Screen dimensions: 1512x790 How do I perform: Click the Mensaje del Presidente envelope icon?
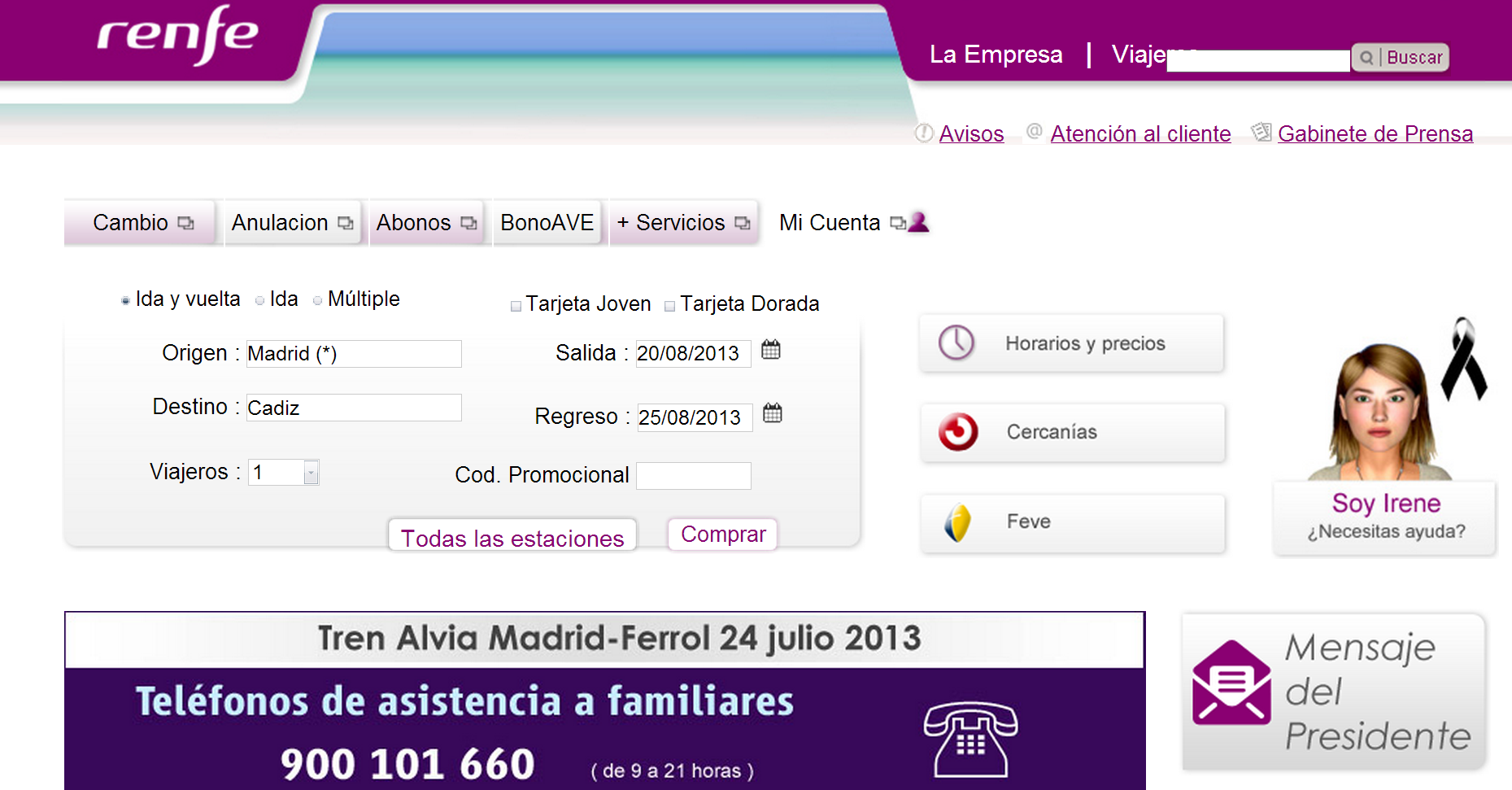coord(1231,683)
